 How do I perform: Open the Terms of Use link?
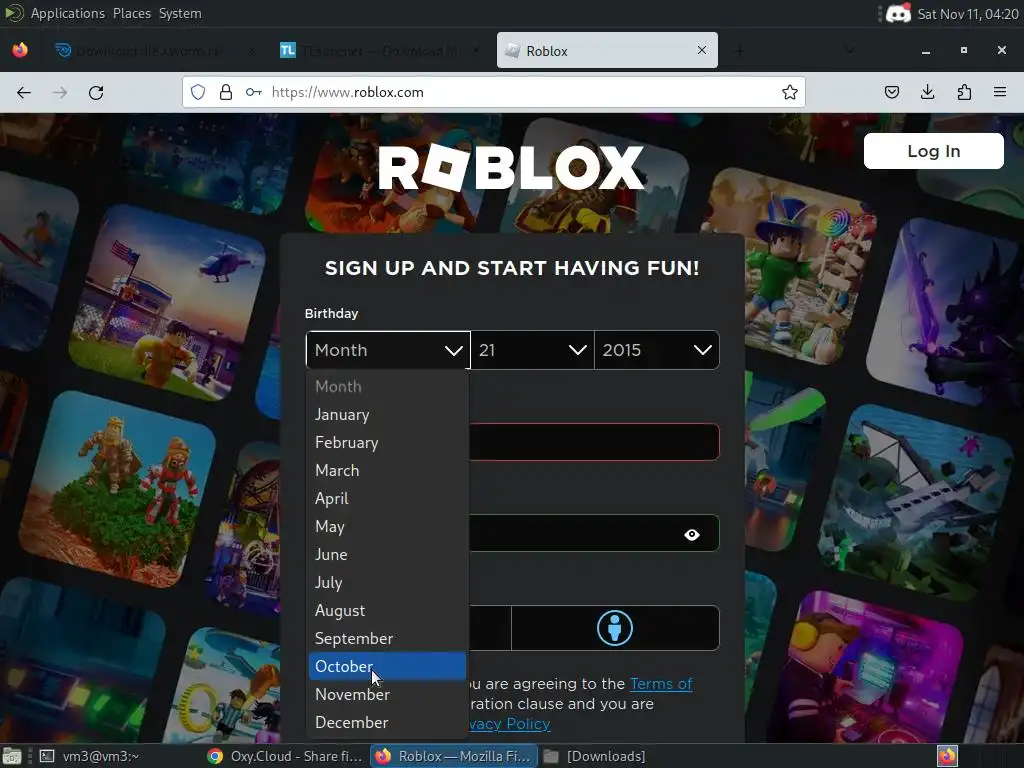661,684
